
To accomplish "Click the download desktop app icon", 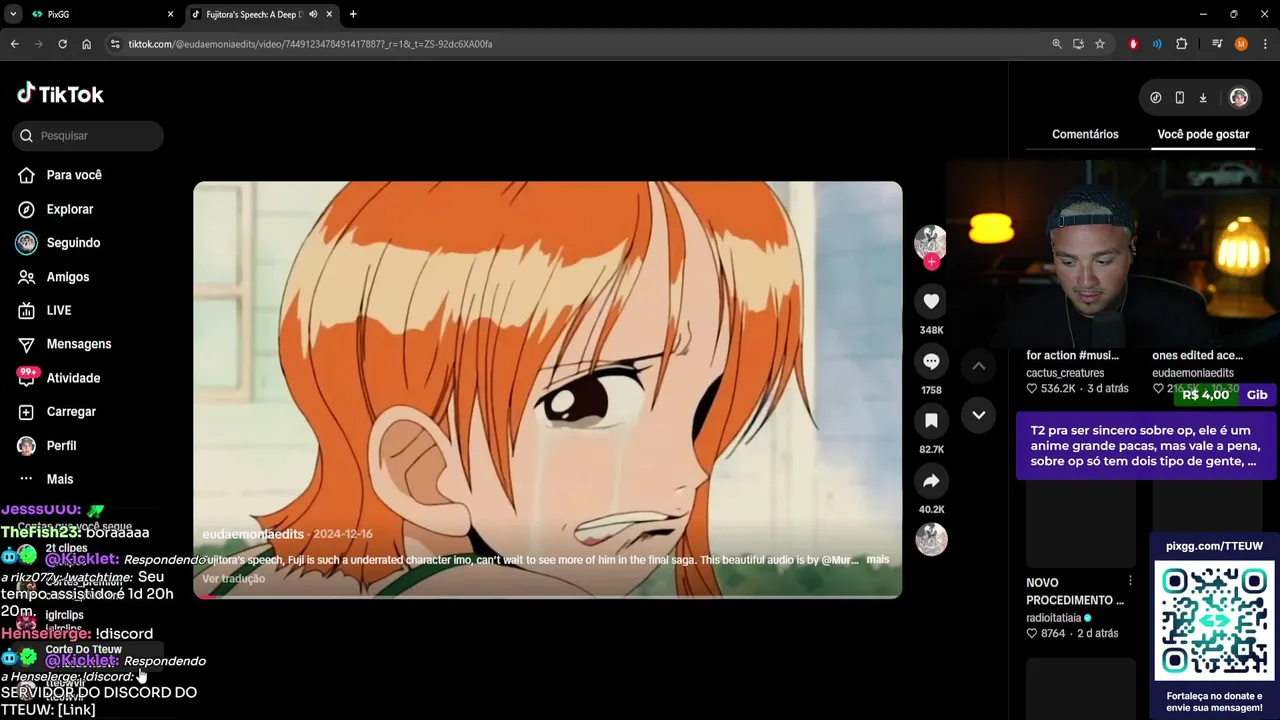I will (1203, 98).
